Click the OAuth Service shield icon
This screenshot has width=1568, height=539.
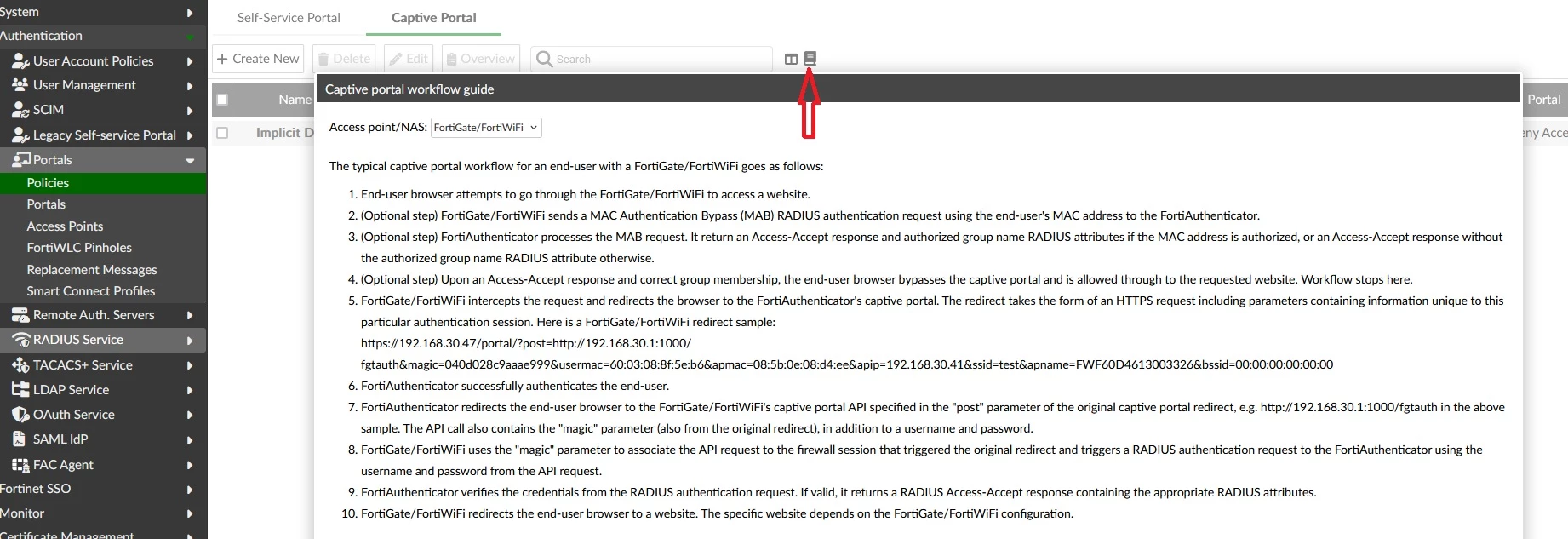20,415
